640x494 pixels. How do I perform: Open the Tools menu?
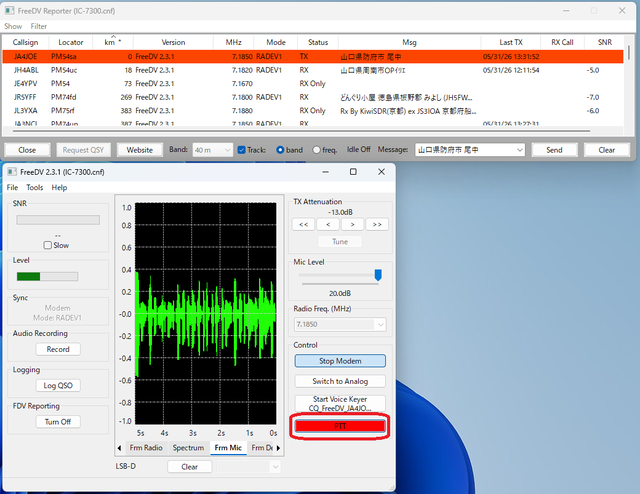[x=35, y=187]
